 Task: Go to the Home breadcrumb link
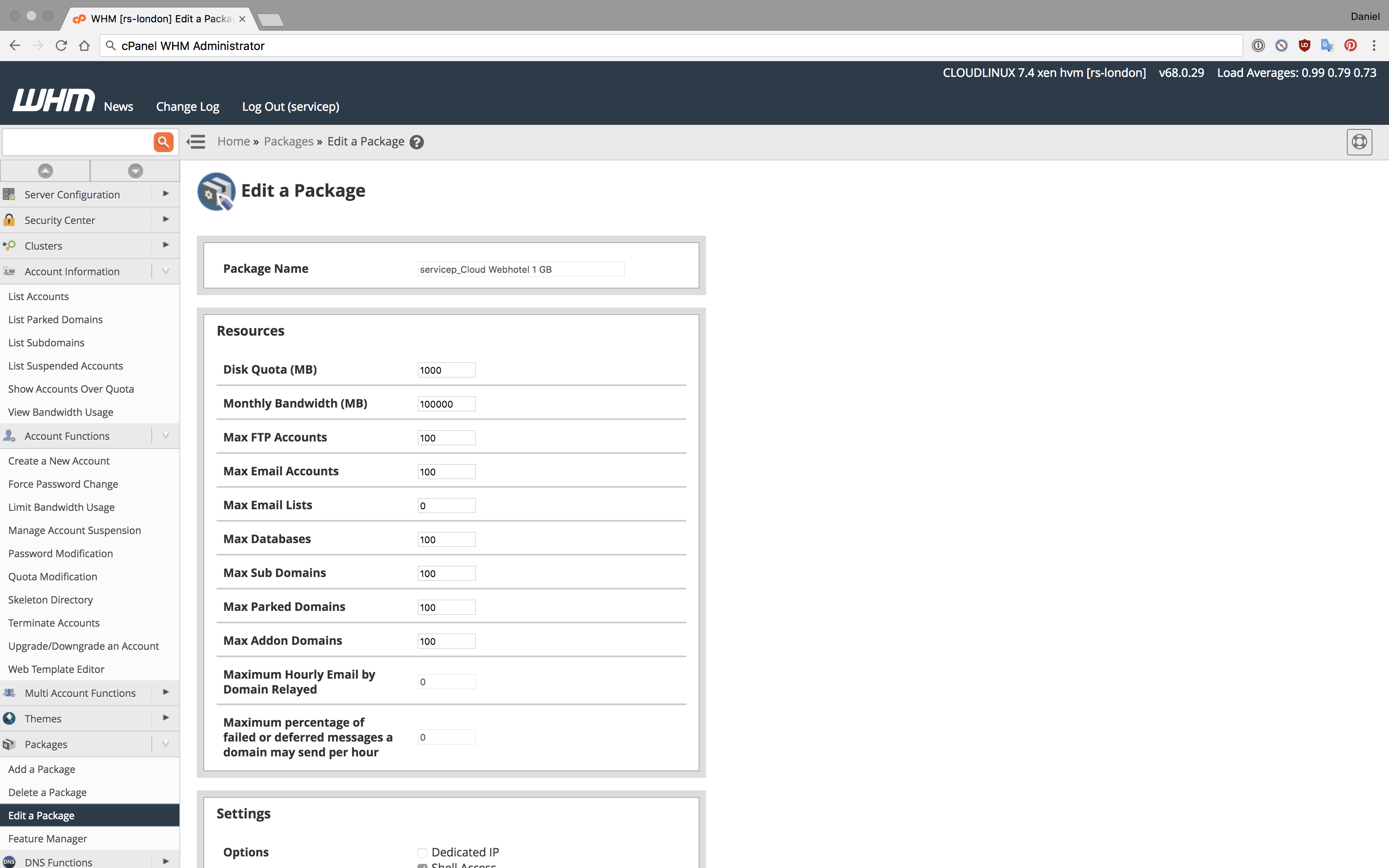pos(234,141)
